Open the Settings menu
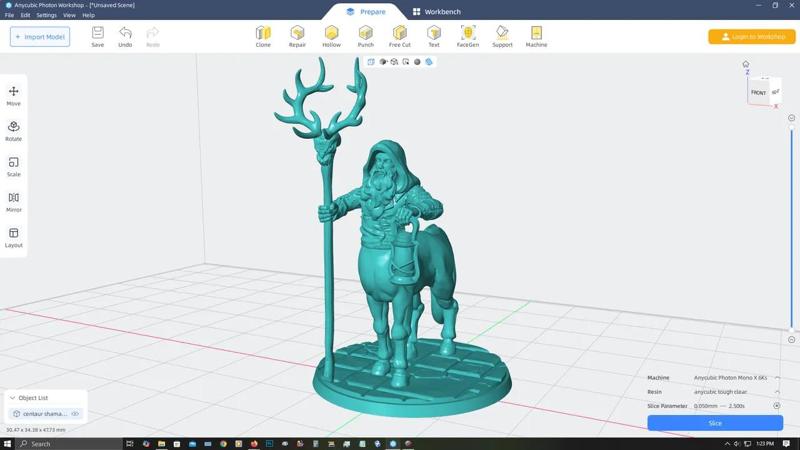This screenshot has width=800, height=450. click(x=46, y=15)
